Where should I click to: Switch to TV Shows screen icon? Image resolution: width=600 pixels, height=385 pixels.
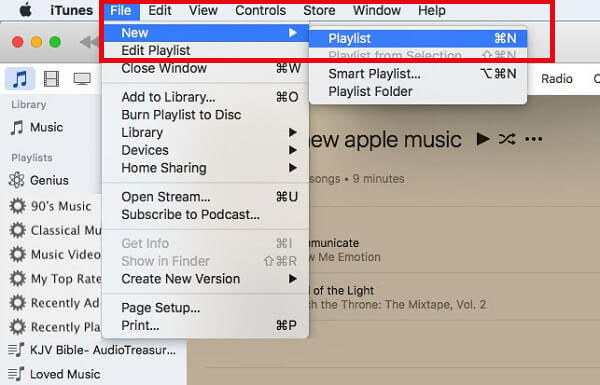82,79
